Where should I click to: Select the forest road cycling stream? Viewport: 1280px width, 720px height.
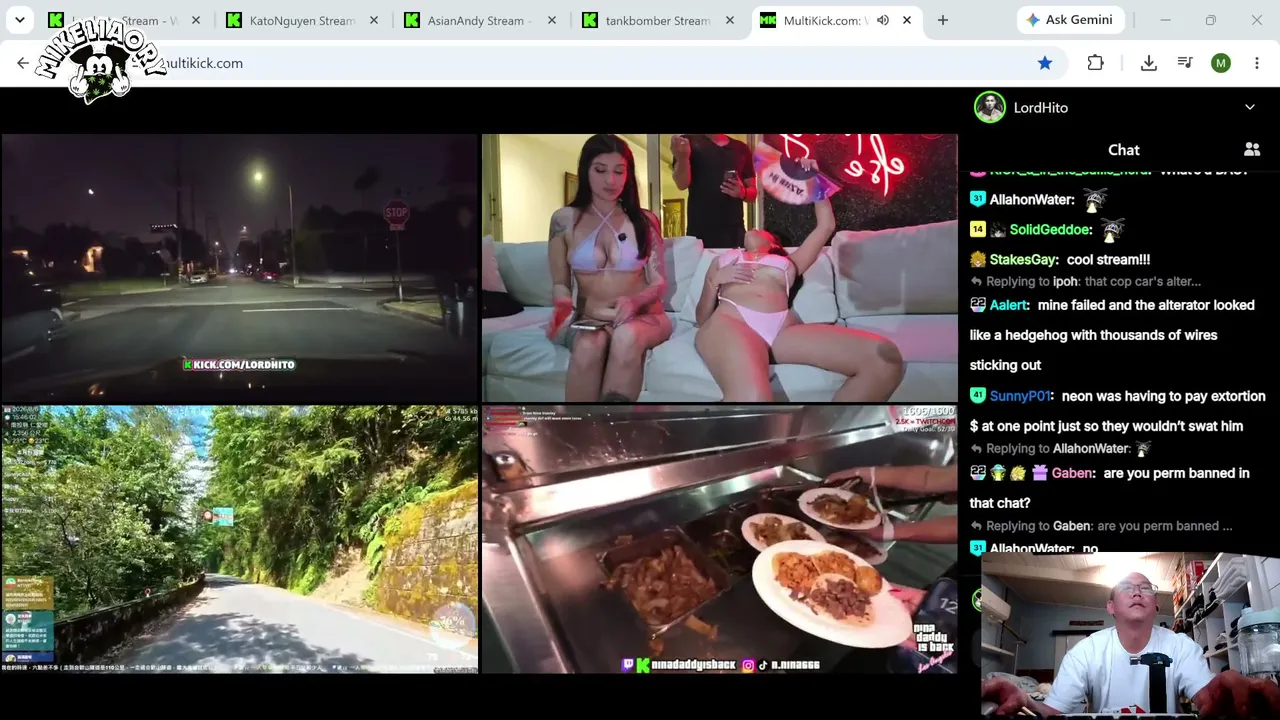pos(240,539)
